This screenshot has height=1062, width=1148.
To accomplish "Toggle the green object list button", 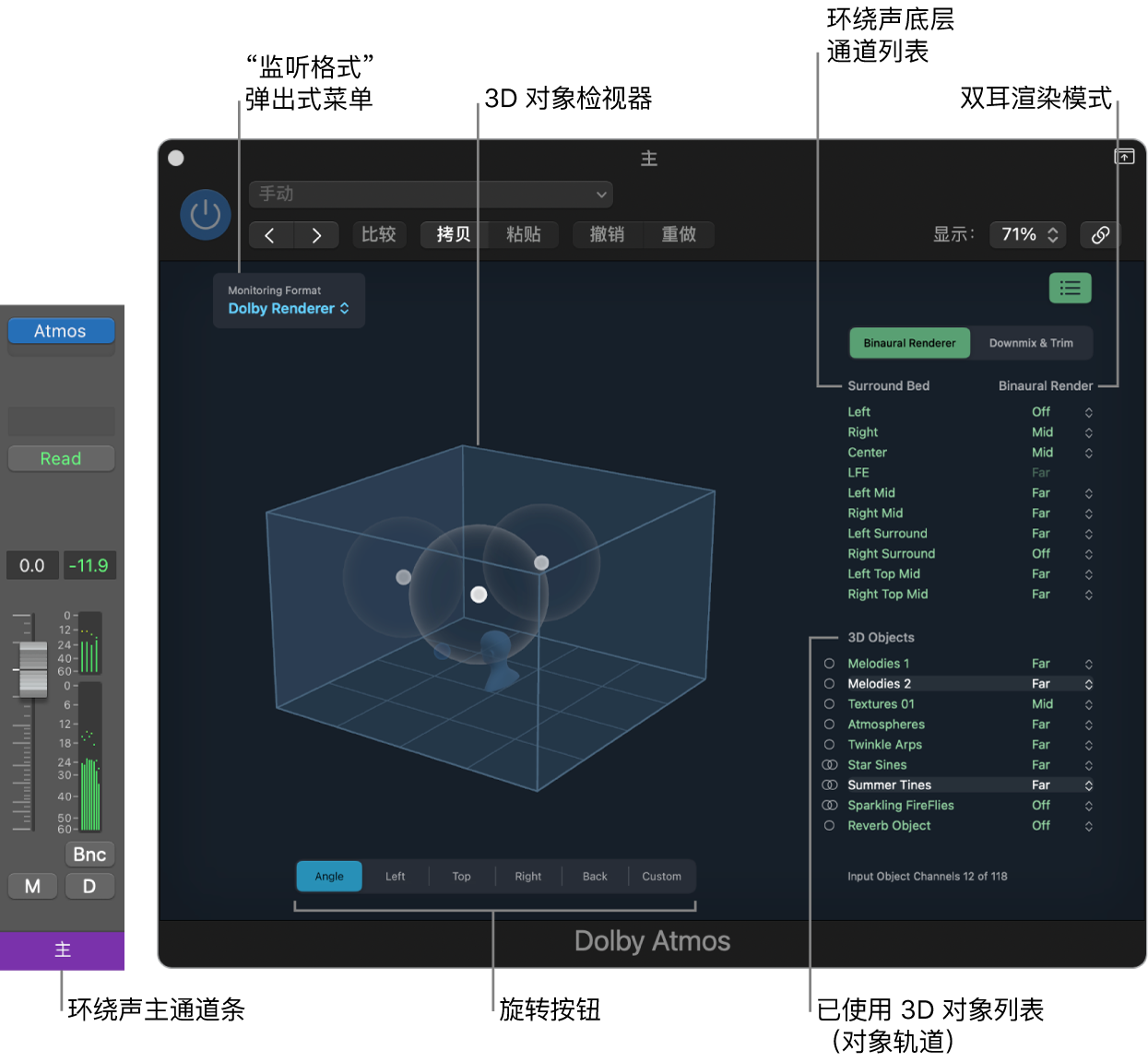I will point(1070,289).
